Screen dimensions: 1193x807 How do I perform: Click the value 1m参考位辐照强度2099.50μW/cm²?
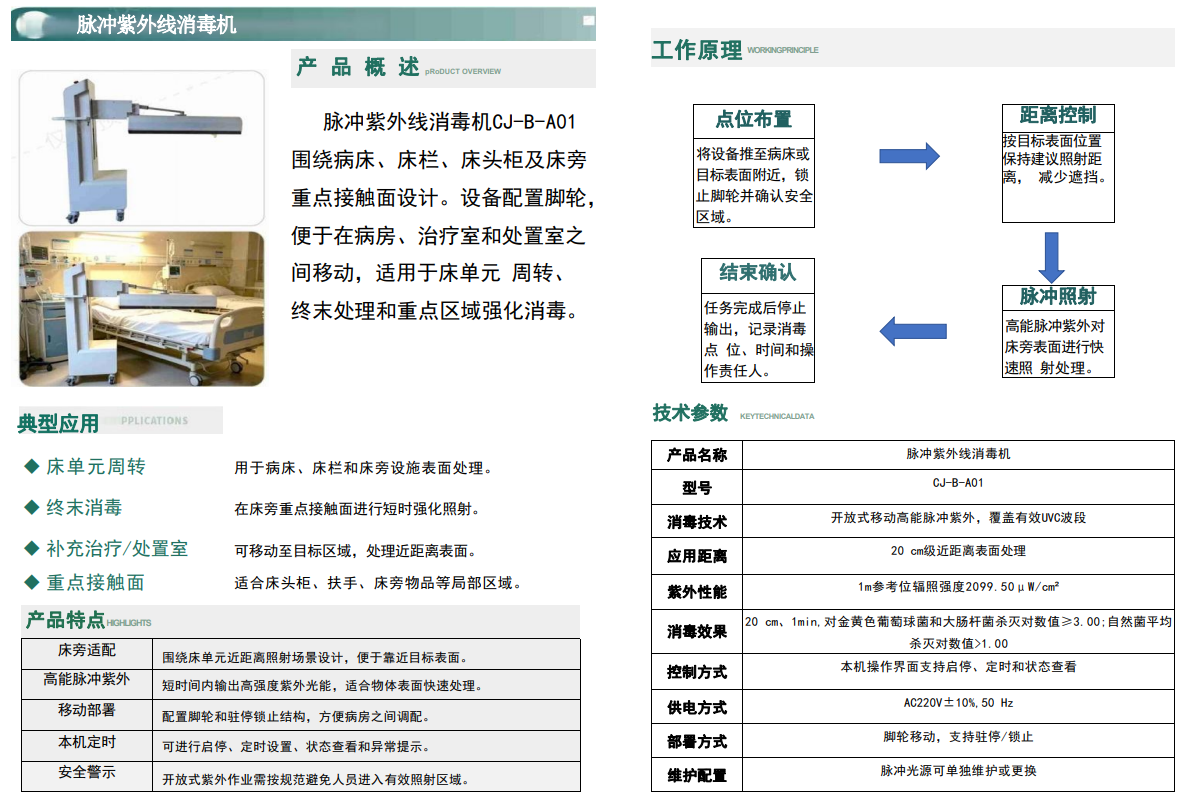(958, 587)
